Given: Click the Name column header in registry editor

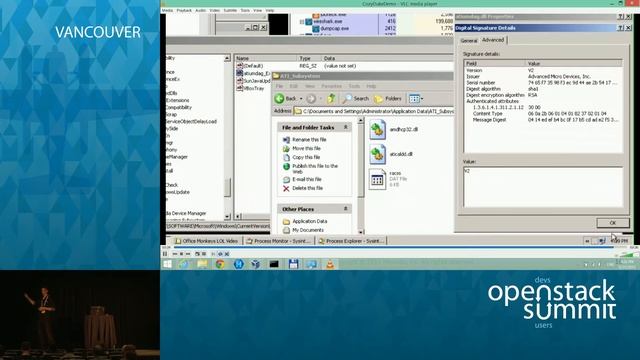Looking at the screenshot, I should (265, 58).
